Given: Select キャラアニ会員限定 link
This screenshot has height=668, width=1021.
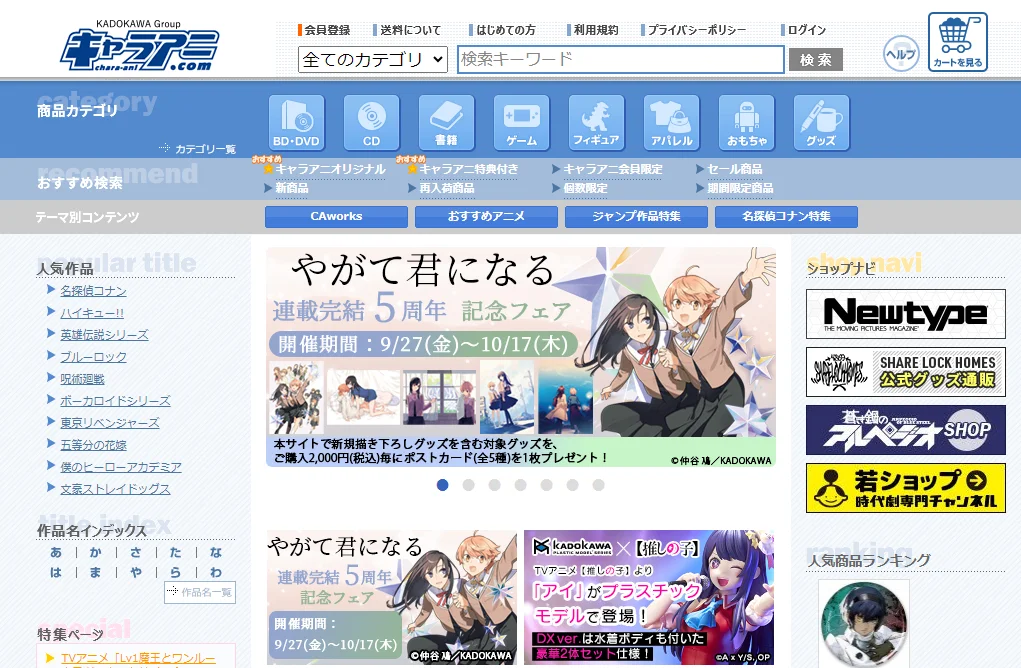Looking at the screenshot, I should (x=613, y=169).
